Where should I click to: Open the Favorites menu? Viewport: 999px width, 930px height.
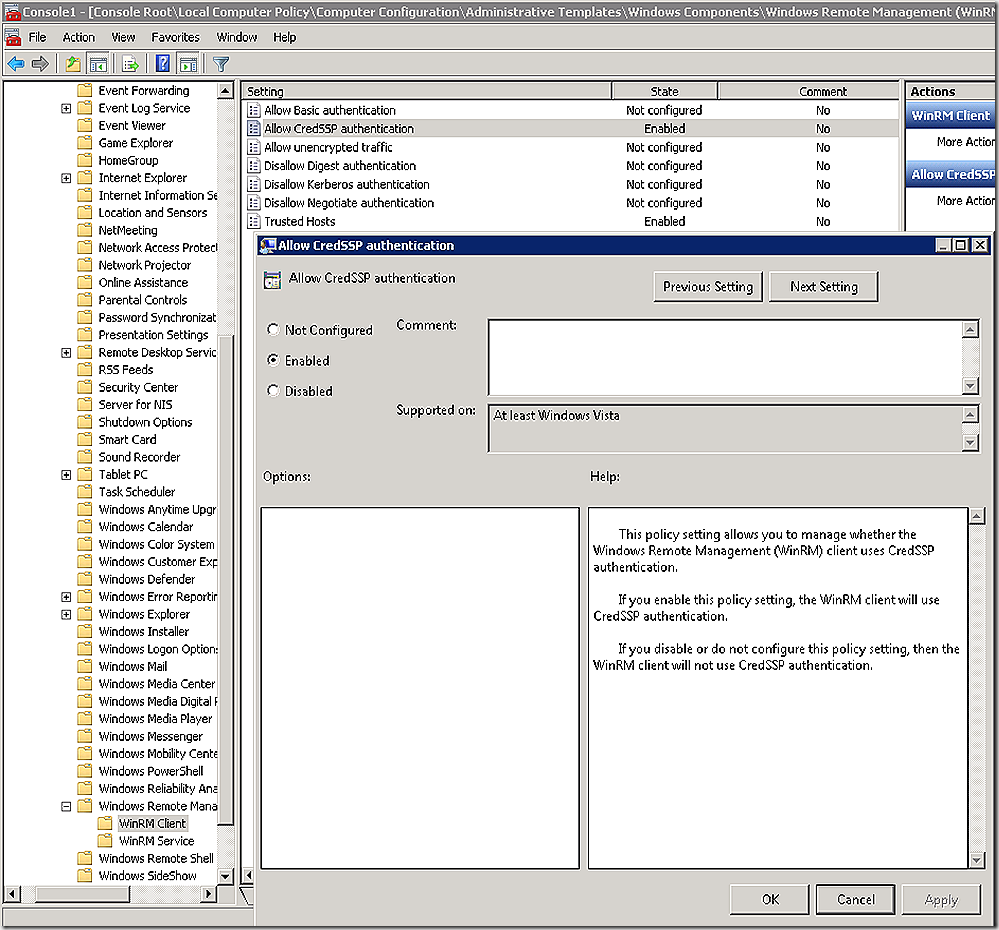175,38
